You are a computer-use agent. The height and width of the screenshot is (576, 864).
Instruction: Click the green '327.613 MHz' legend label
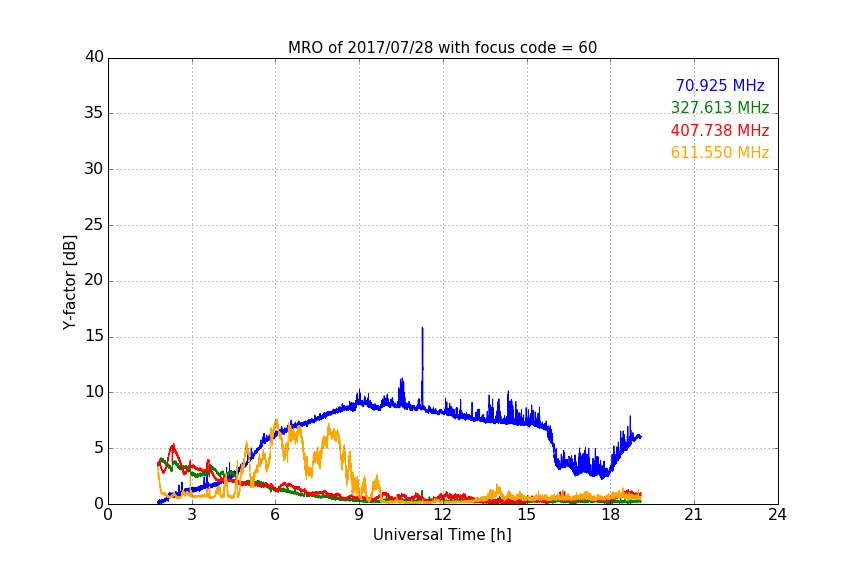(x=720, y=107)
